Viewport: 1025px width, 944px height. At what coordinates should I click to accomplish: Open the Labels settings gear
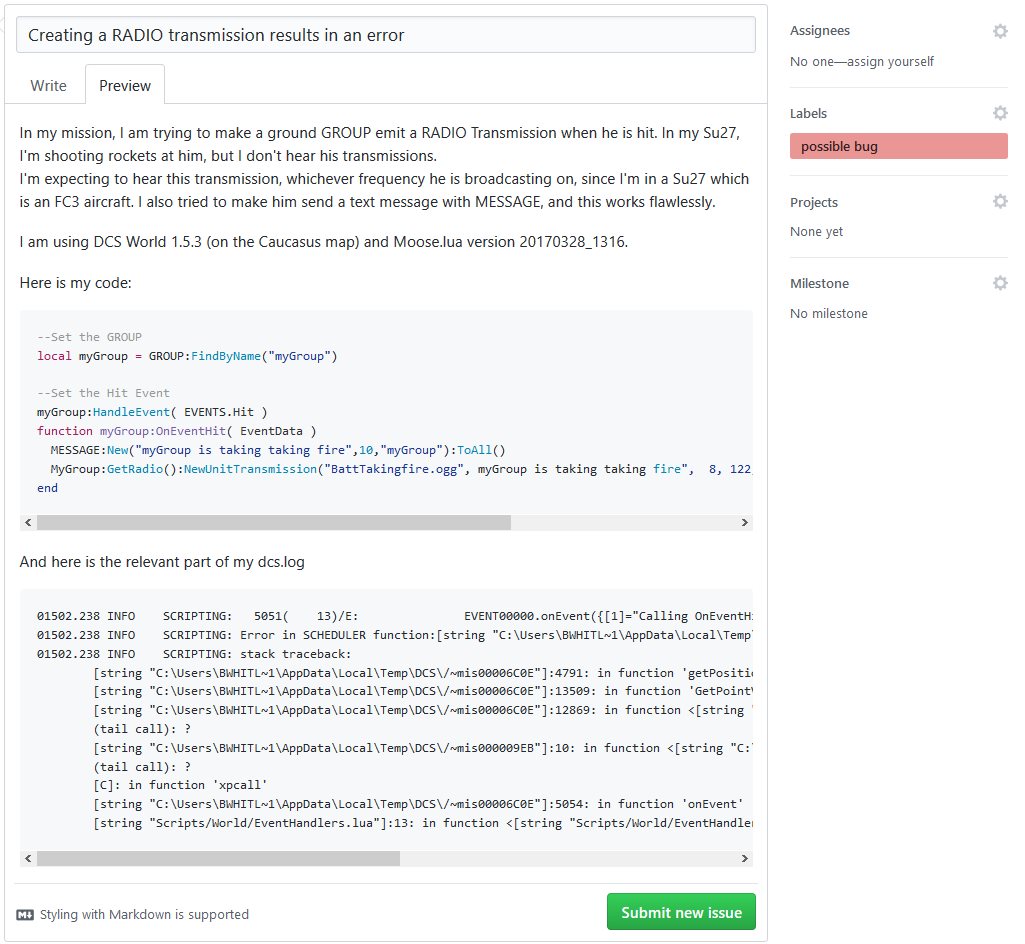(999, 113)
